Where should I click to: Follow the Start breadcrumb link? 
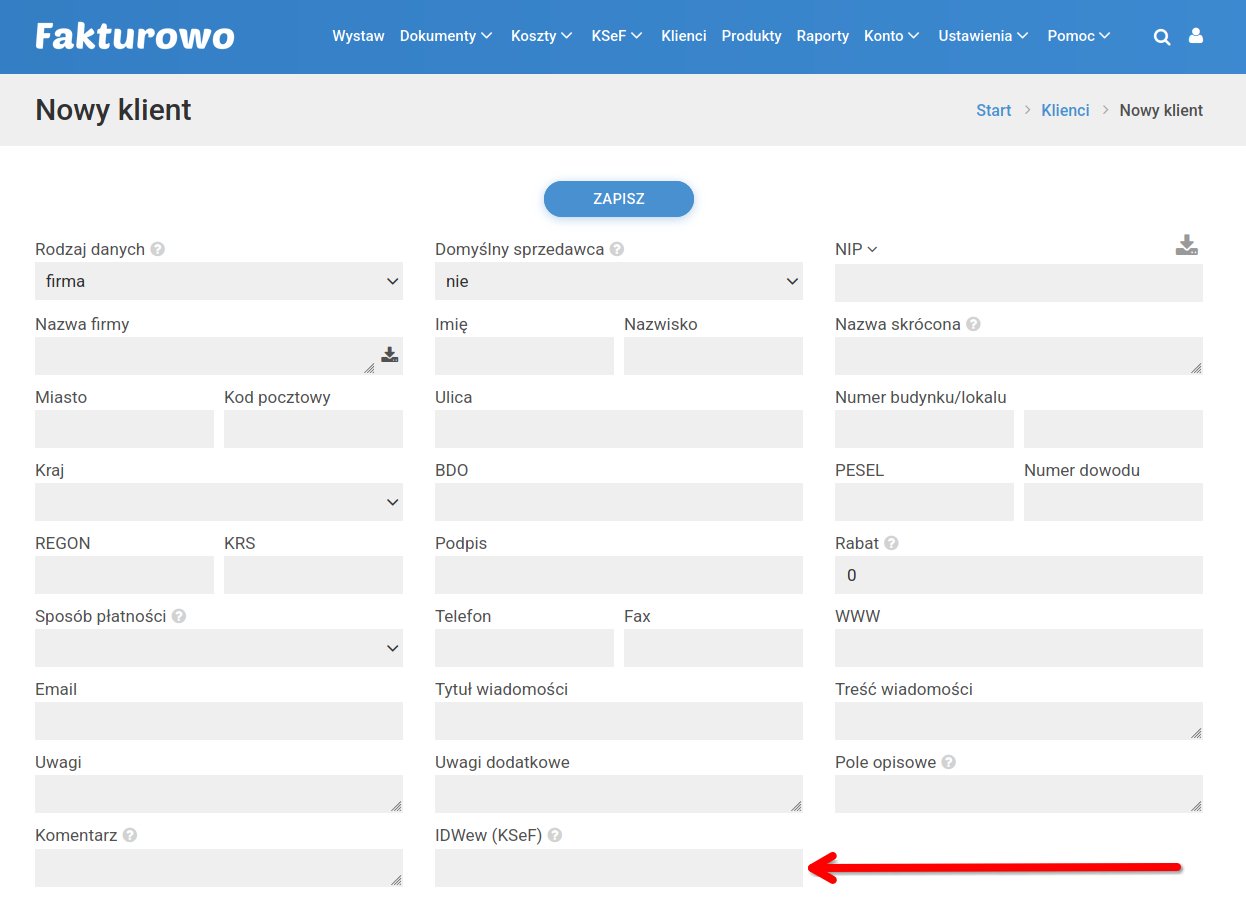[993, 110]
